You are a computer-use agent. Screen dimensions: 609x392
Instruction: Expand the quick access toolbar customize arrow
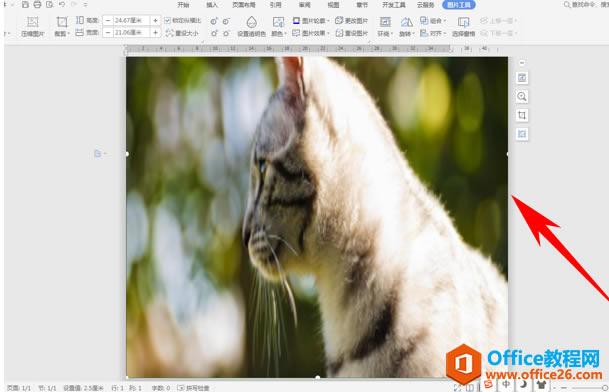[x=85, y=5]
